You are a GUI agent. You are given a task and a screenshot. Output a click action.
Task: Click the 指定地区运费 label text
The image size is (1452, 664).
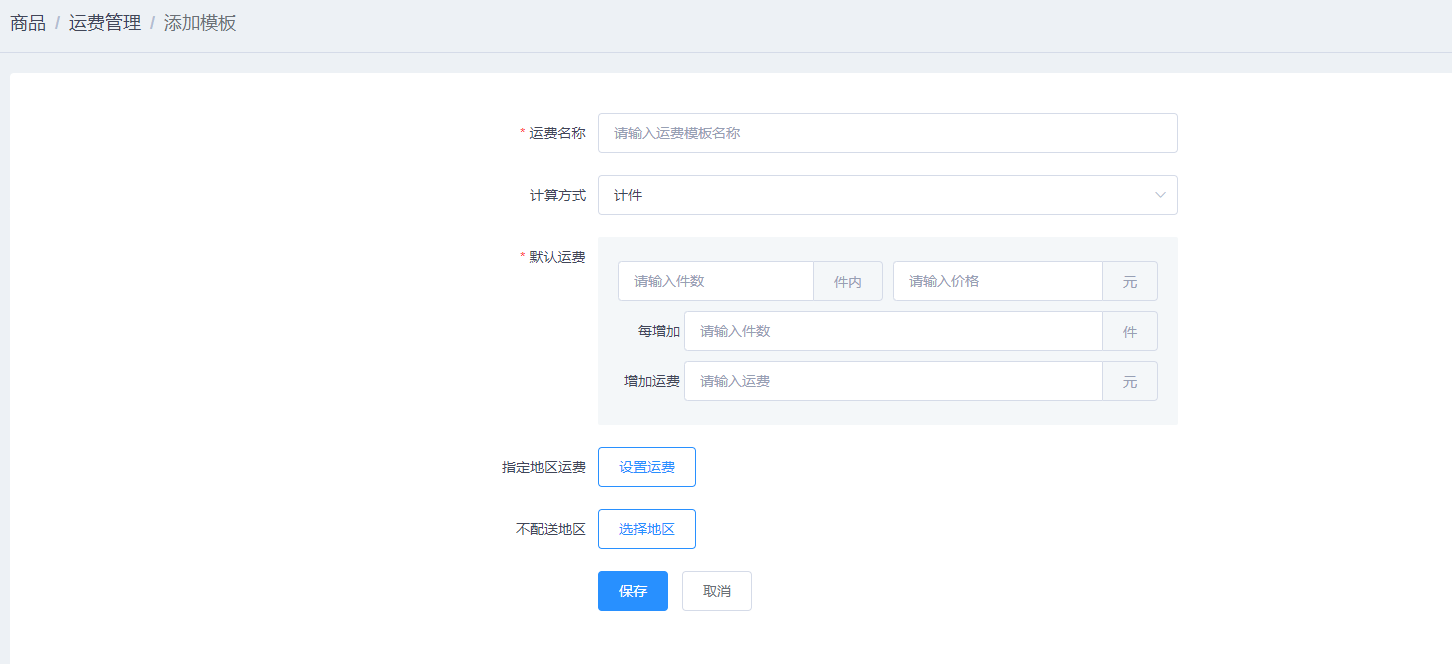pos(544,467)
